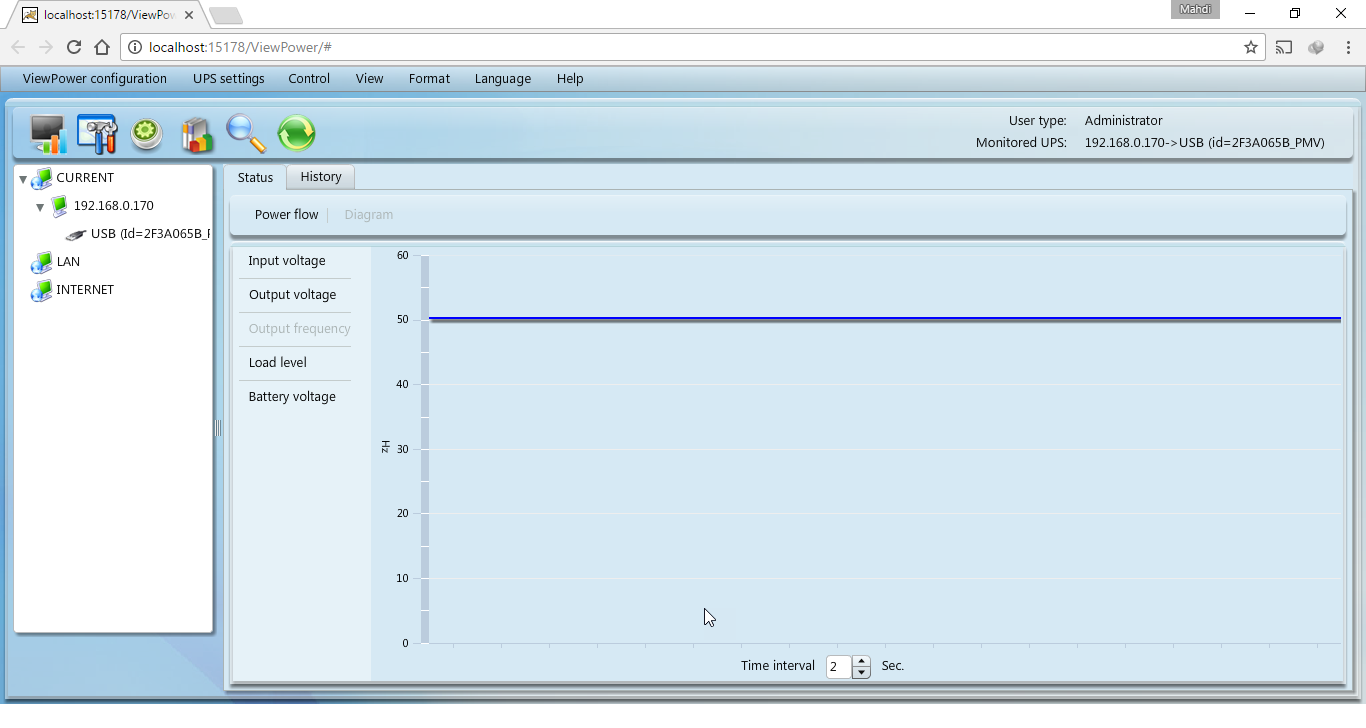The width and height of the screenshot is (1366, 728).
Task: Increase the time interval with up arrow
Action: click(862, 661)
